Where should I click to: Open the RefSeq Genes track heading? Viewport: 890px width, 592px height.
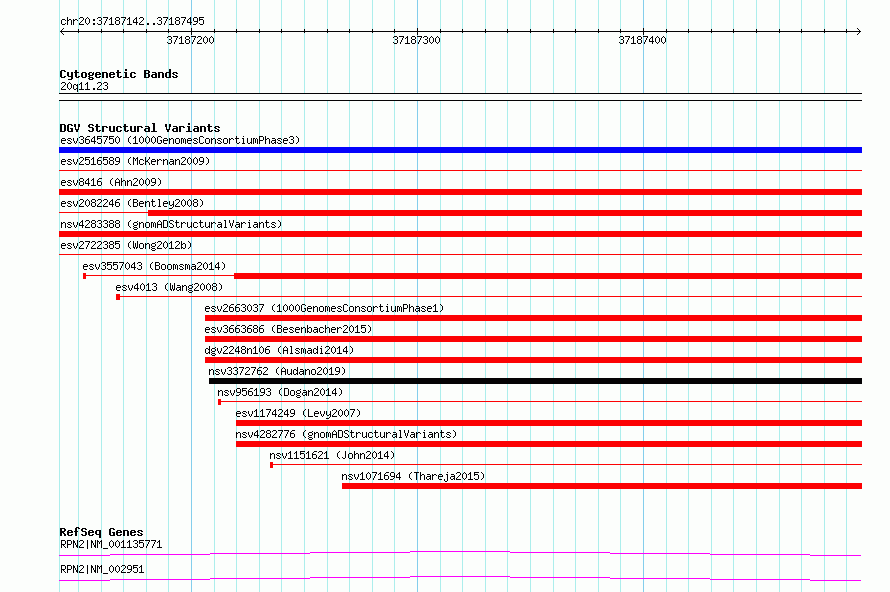(x=102, y=532)
